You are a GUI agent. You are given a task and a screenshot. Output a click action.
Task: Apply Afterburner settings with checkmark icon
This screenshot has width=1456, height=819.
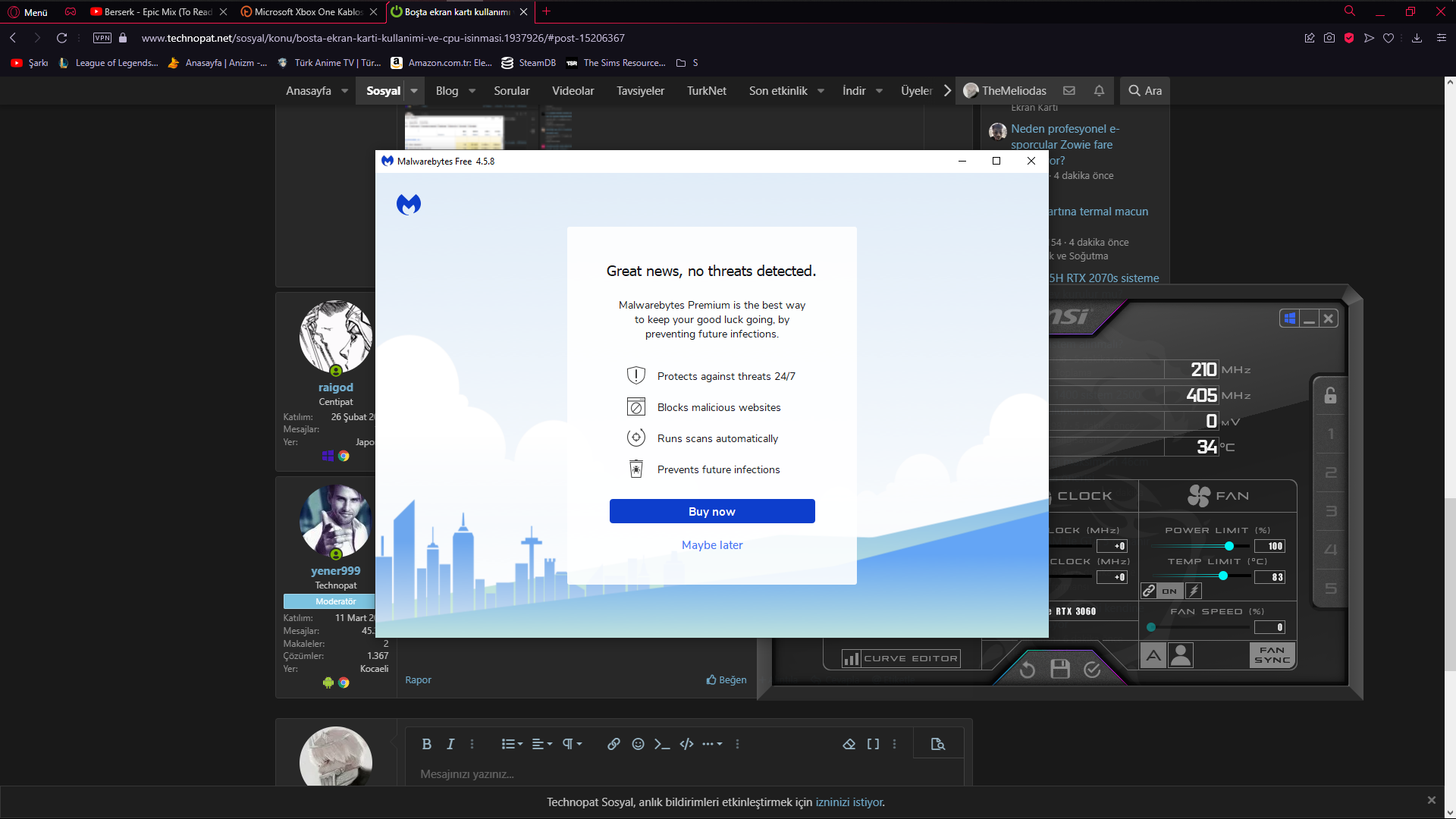point(1092,670)
